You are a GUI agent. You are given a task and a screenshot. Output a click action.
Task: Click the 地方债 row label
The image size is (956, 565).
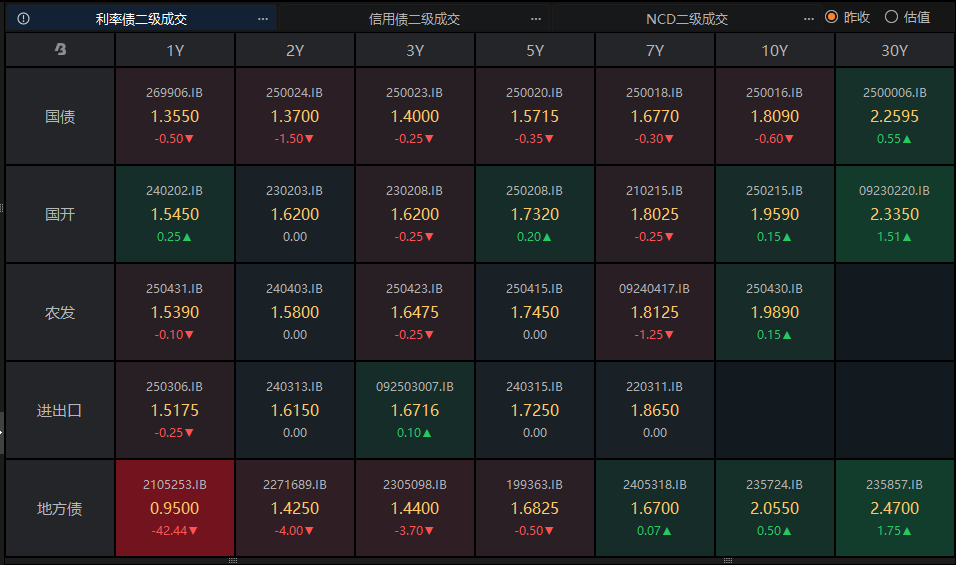coord(60,508)
